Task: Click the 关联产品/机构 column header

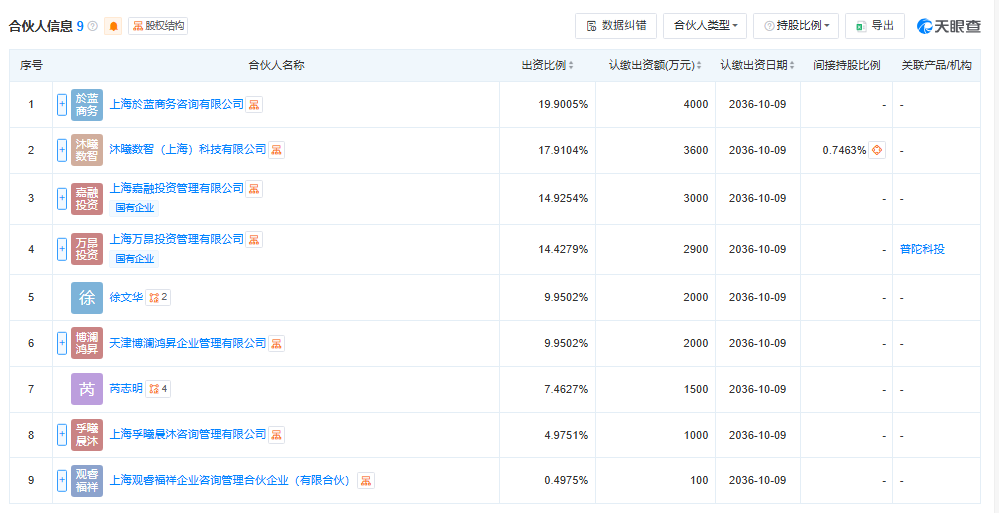Action: coord(937,66)
